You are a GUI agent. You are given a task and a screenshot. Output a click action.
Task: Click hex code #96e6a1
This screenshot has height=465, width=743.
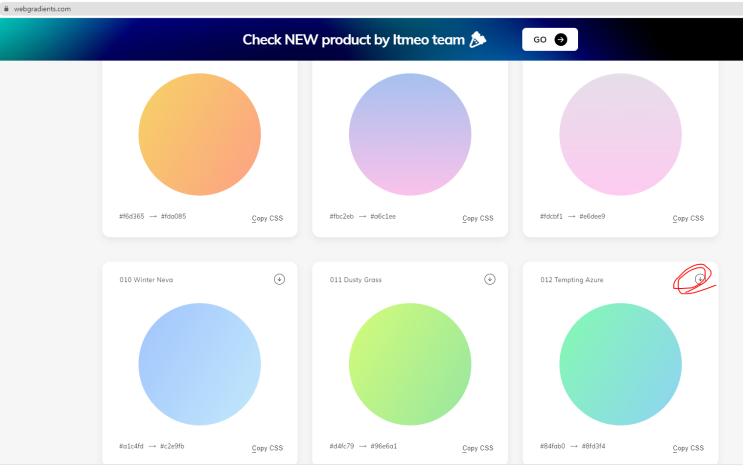pos(384,446)
